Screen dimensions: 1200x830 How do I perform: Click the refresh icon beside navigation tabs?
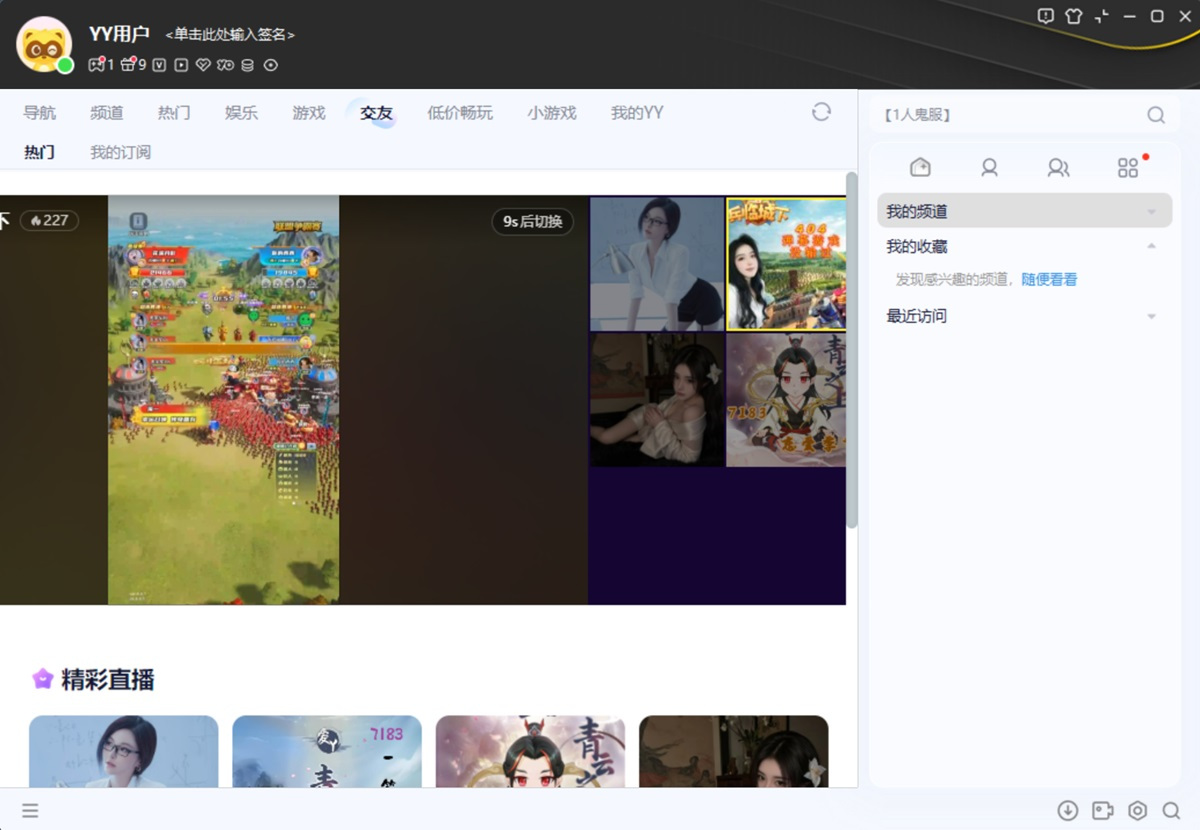coord(821,112)
